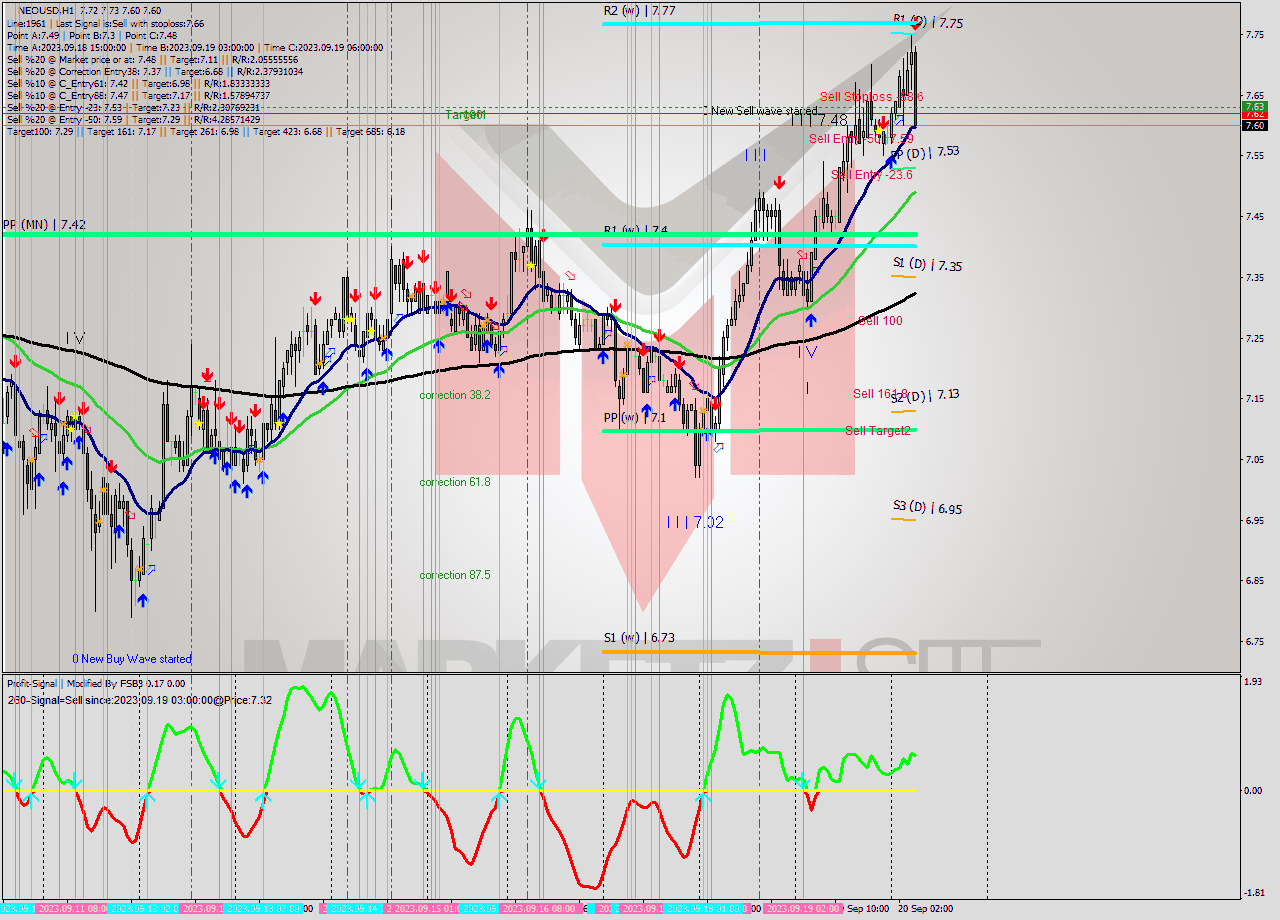Viewport: 1280px width, 920px height.
Task: Click the 'S1 (D) | 7.35' support label
Action: point(928,265)
